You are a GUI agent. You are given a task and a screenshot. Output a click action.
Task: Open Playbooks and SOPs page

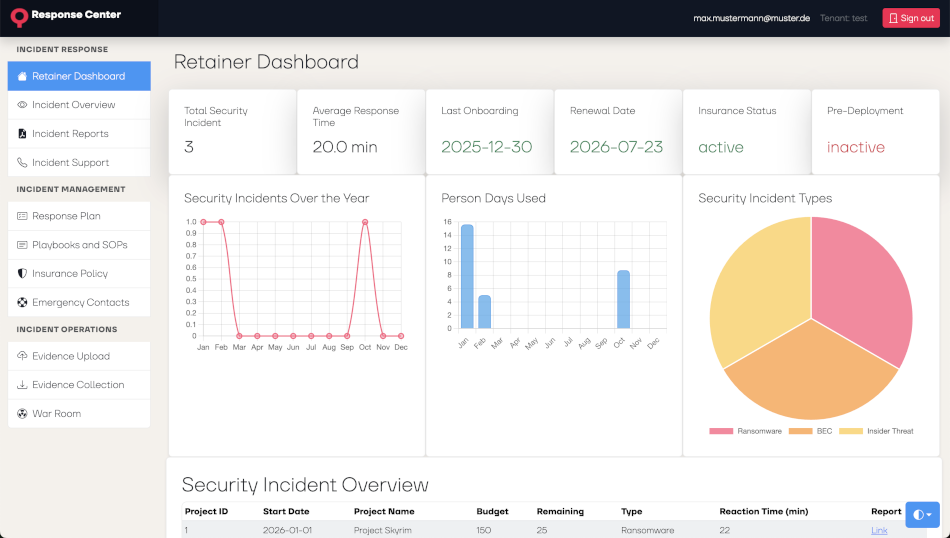tap(79, 245)
